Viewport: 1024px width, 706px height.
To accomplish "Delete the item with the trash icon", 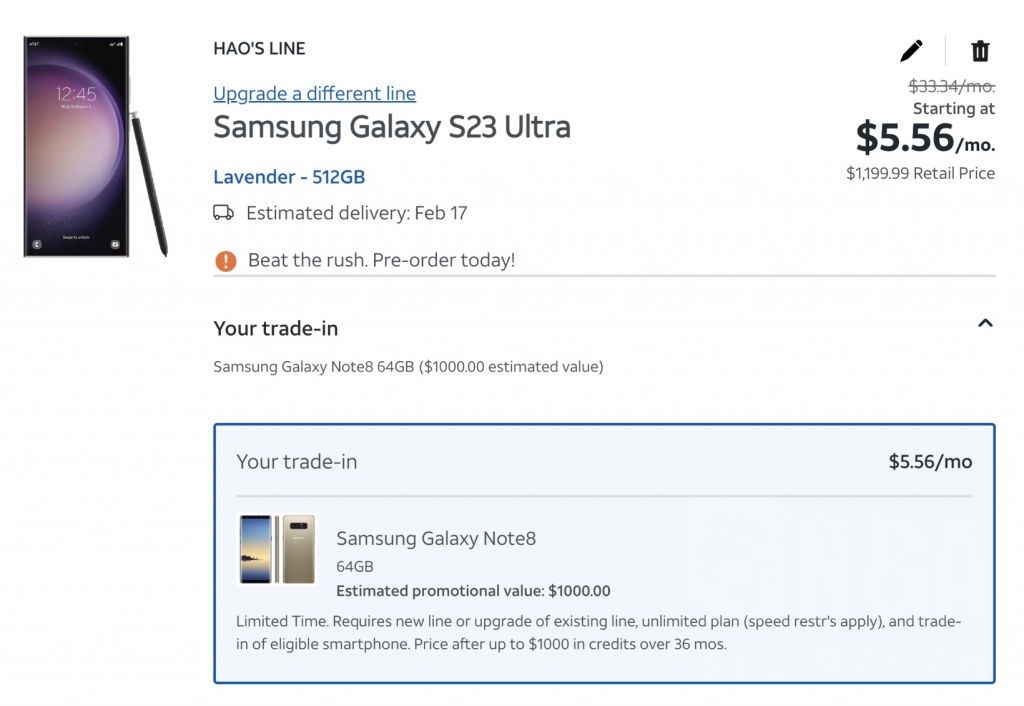I will pyautogui.click(x=980, y=51).
